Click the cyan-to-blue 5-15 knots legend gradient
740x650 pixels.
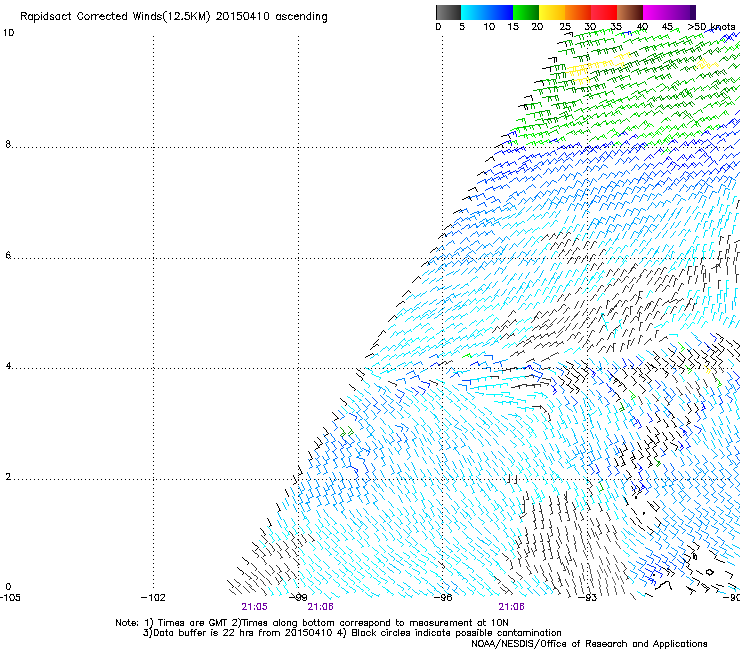coord(487,12)
